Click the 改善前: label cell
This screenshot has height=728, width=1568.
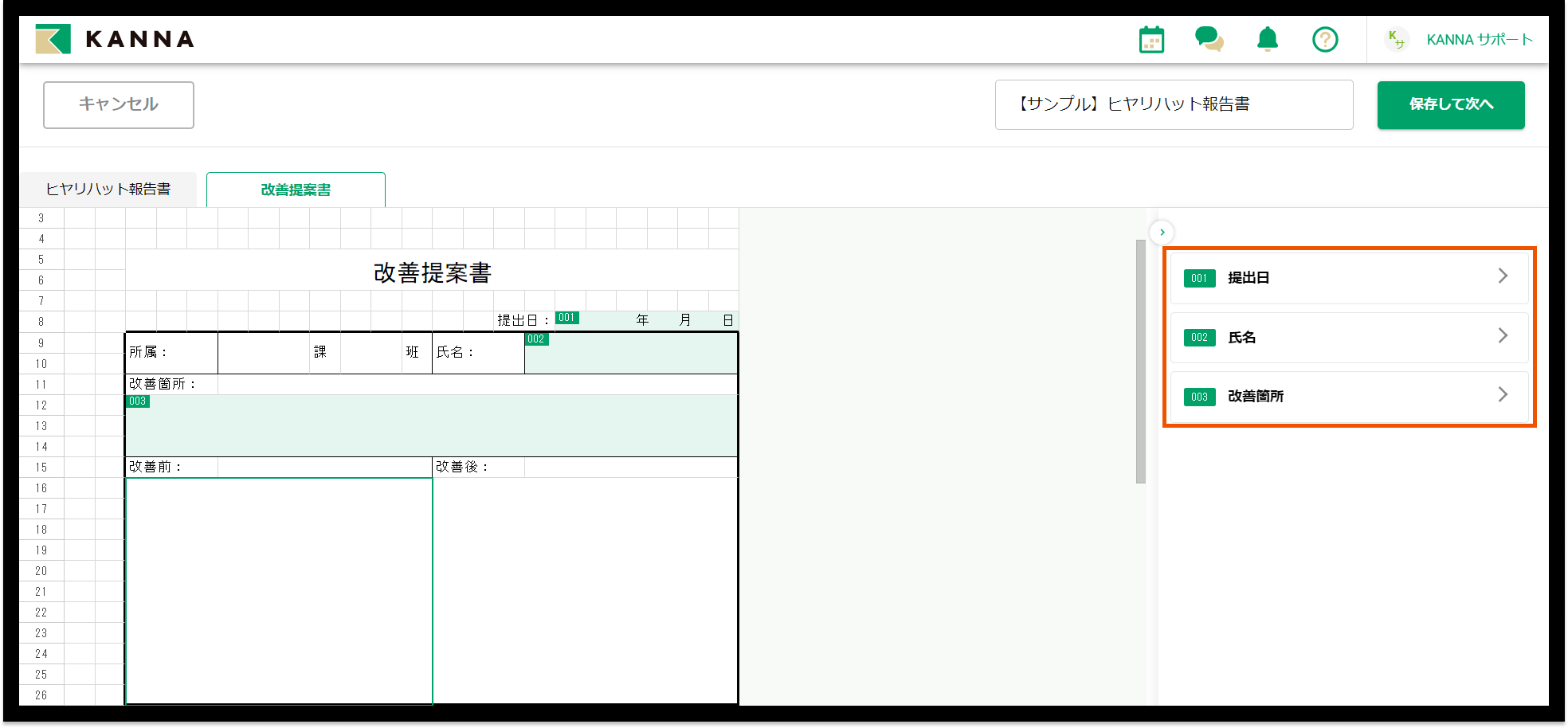[171, 467]
